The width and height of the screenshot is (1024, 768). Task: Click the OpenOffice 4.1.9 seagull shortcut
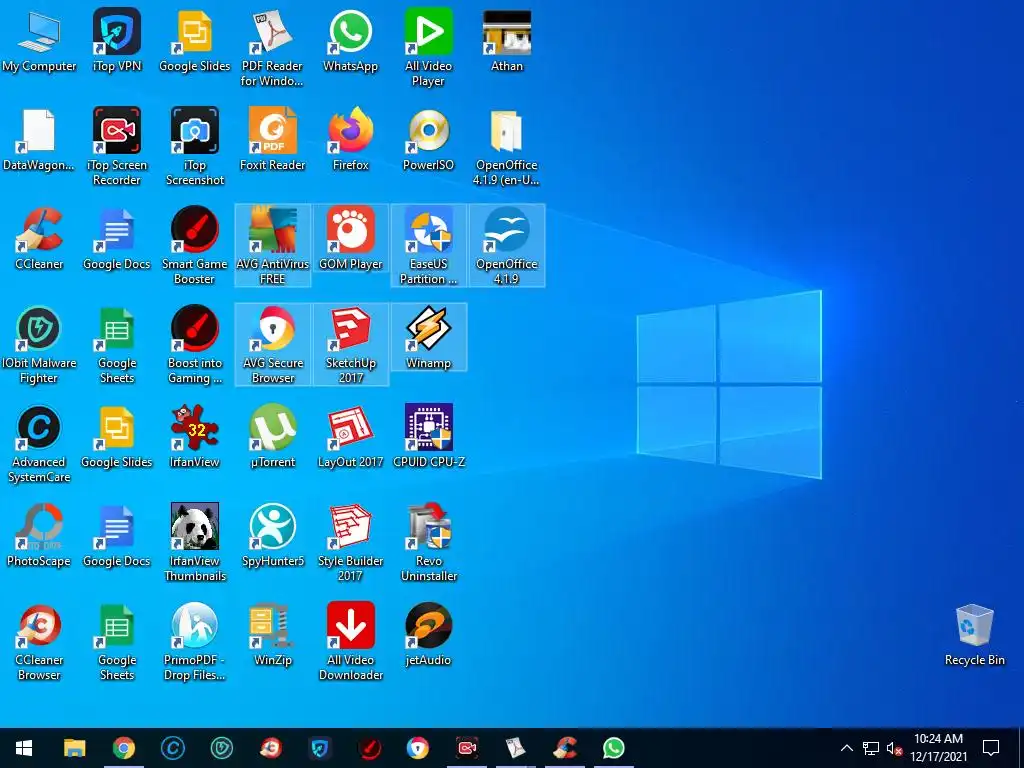click(x=507, y=247)
